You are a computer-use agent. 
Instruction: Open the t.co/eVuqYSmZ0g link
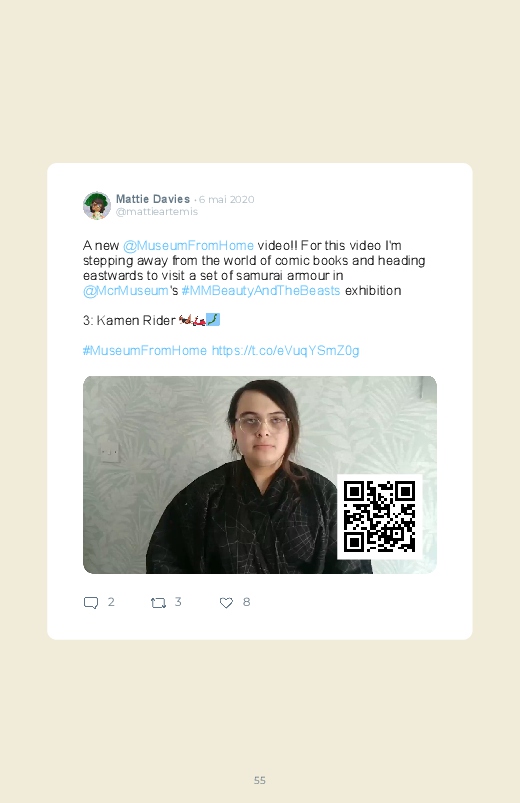point(285,350)
